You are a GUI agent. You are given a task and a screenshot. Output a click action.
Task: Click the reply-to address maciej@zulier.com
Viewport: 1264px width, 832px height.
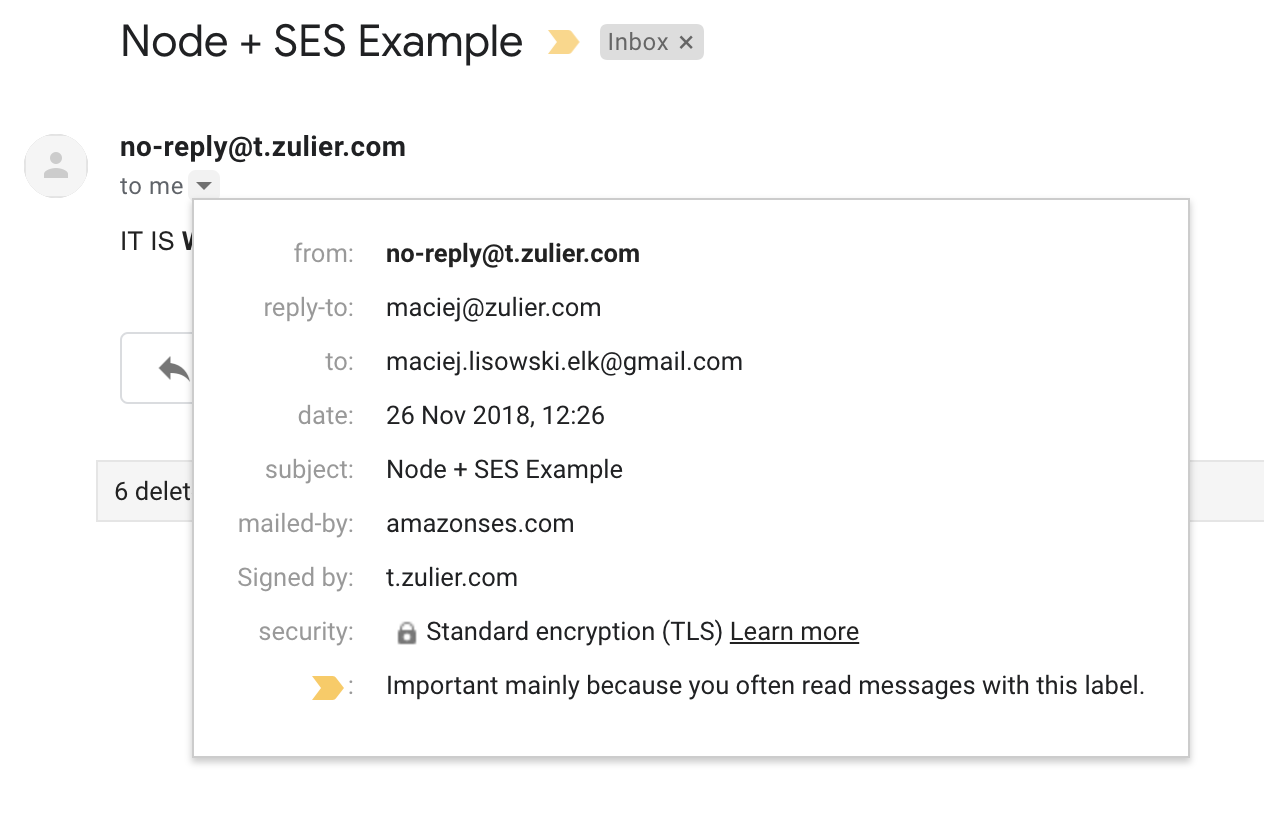click(494, 308)
